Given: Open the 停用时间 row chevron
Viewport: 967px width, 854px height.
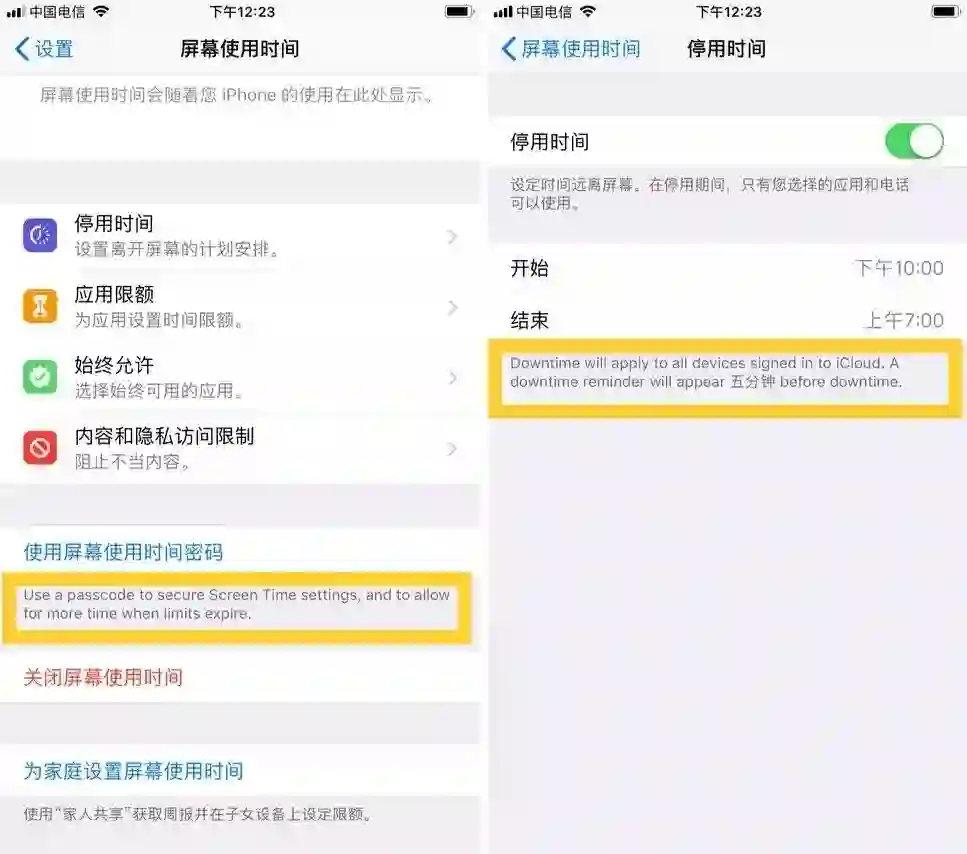Looking at the screenshot, I should tap(452, 237).
